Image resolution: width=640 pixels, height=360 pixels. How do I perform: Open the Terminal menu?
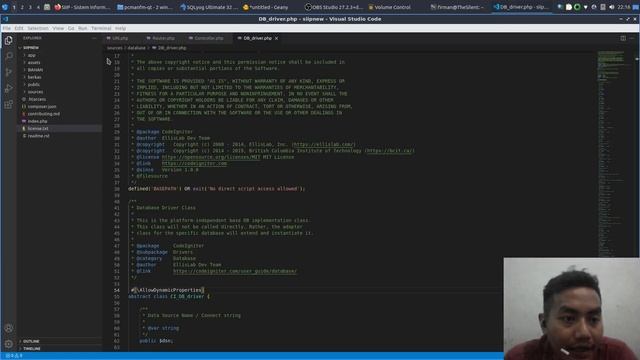101,28
